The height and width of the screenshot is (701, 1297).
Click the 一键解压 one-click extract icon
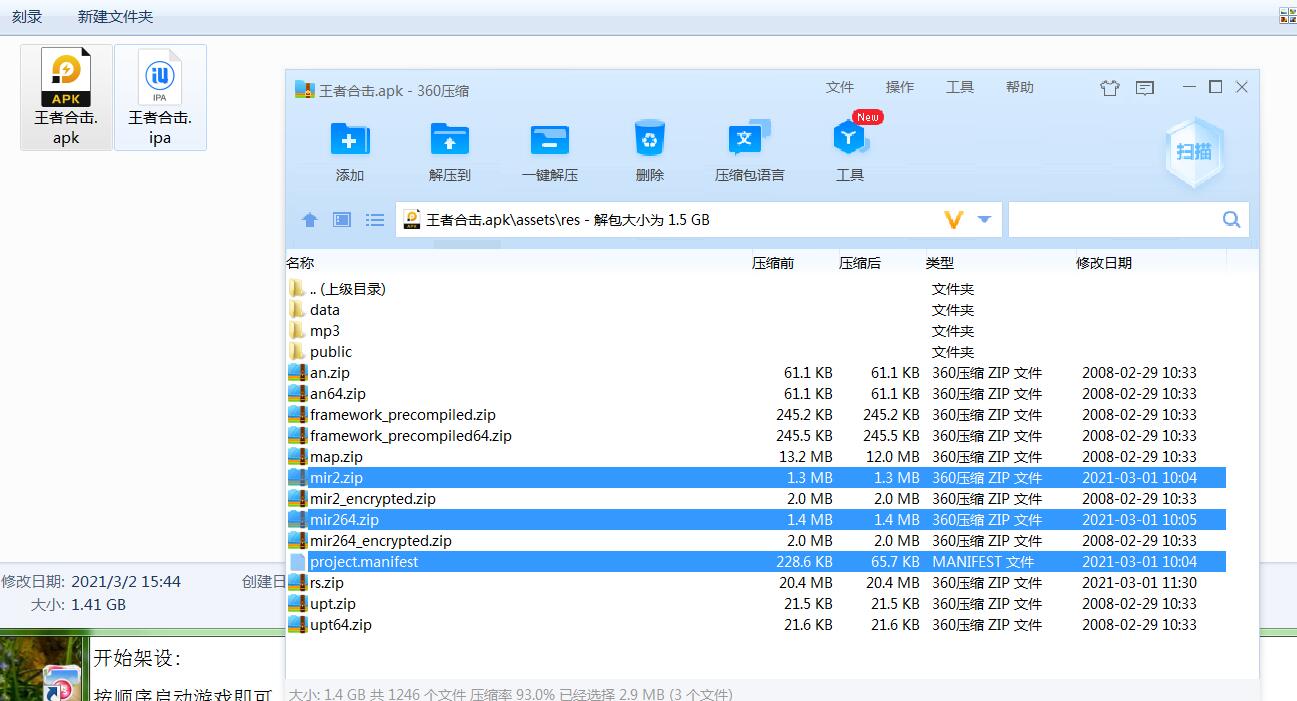pyautogui.click(x=549, y=141)
